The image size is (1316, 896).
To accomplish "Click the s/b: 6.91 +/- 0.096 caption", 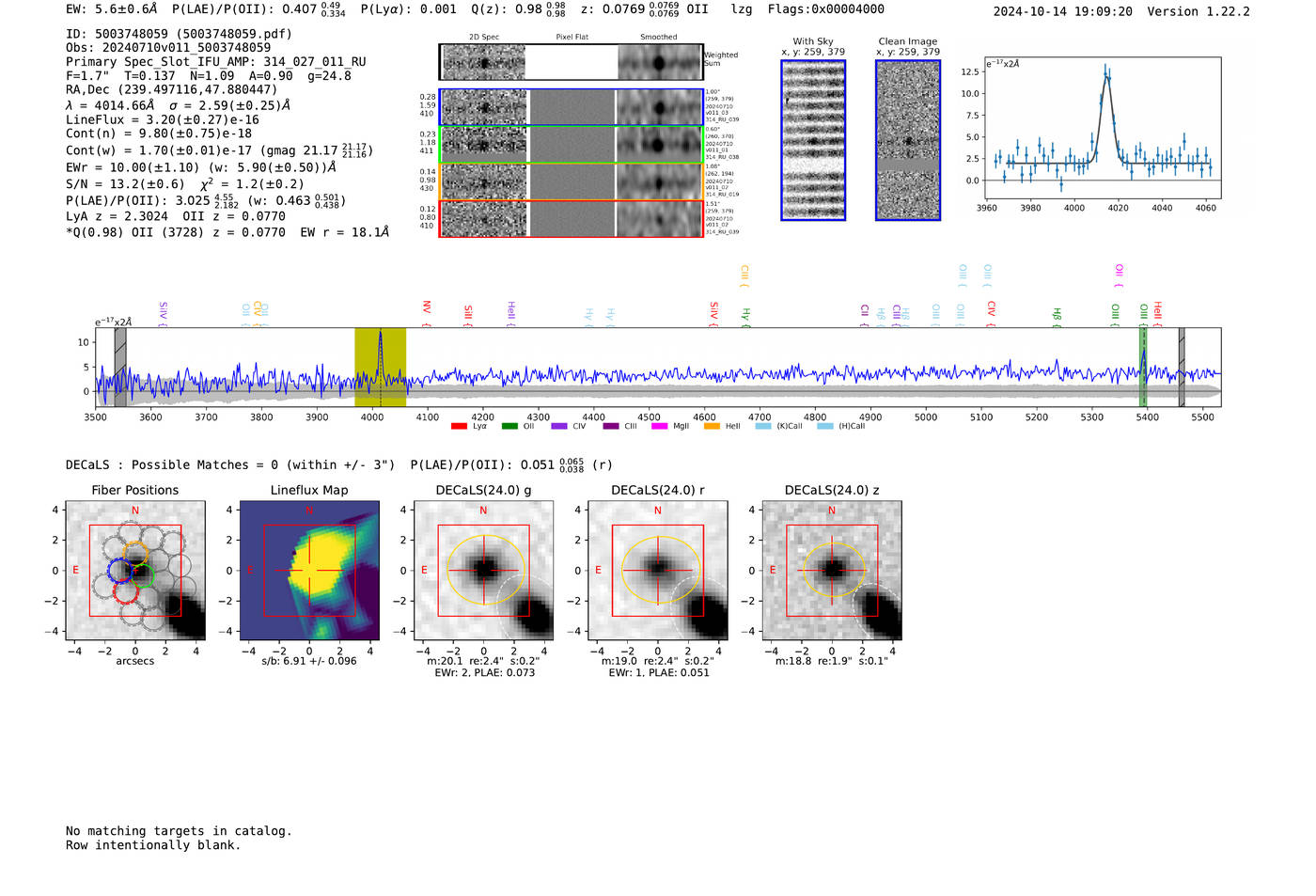I will [x=309, y=661].
